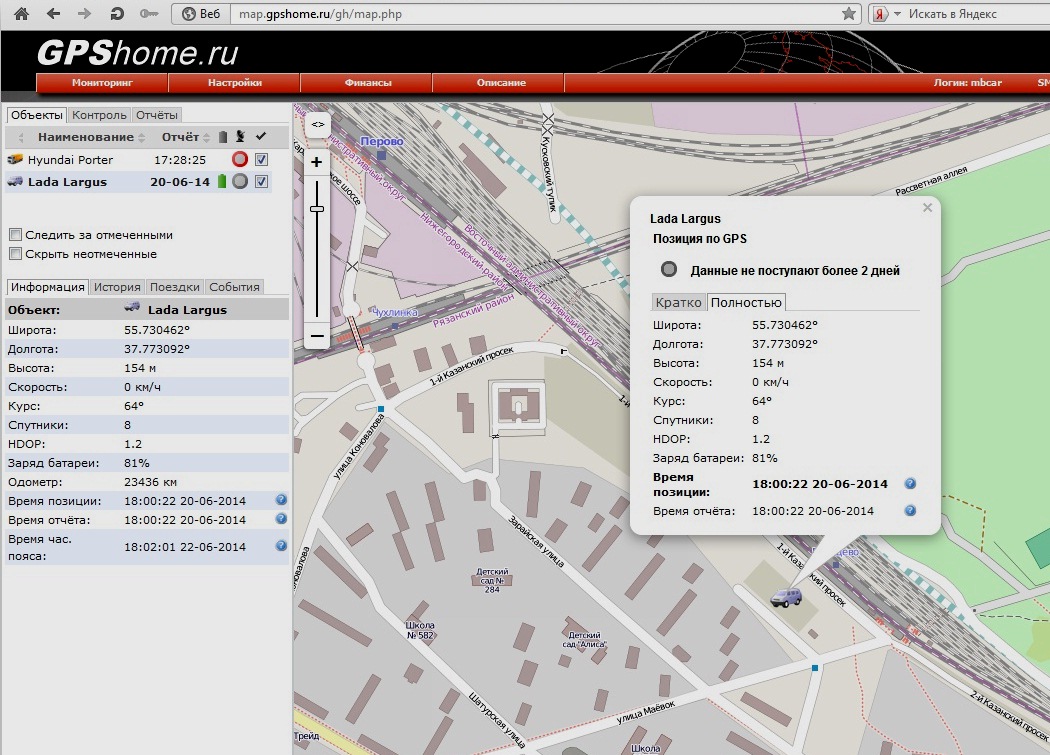
Task: Bookmark the page with the star icon
Action: (x=849, y=14)
